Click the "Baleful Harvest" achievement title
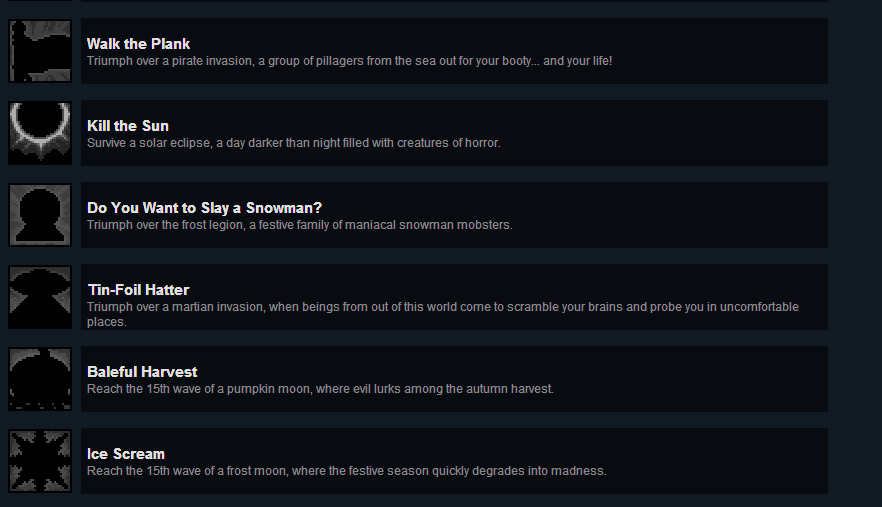Viewport: 882px width, 507px height. point(142,372)
